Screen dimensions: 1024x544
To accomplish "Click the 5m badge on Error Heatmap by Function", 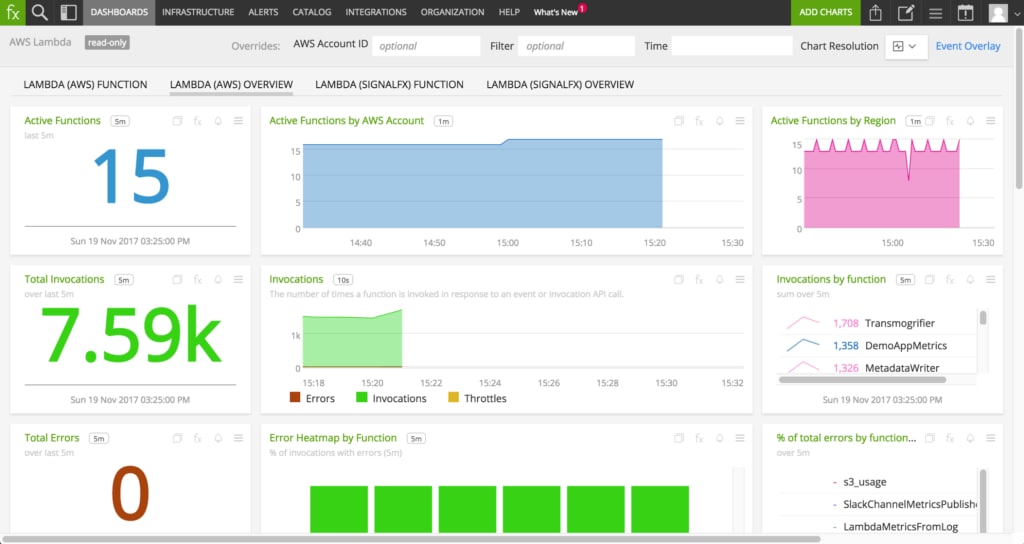I will pyautogui.click(x=416, y=439).
